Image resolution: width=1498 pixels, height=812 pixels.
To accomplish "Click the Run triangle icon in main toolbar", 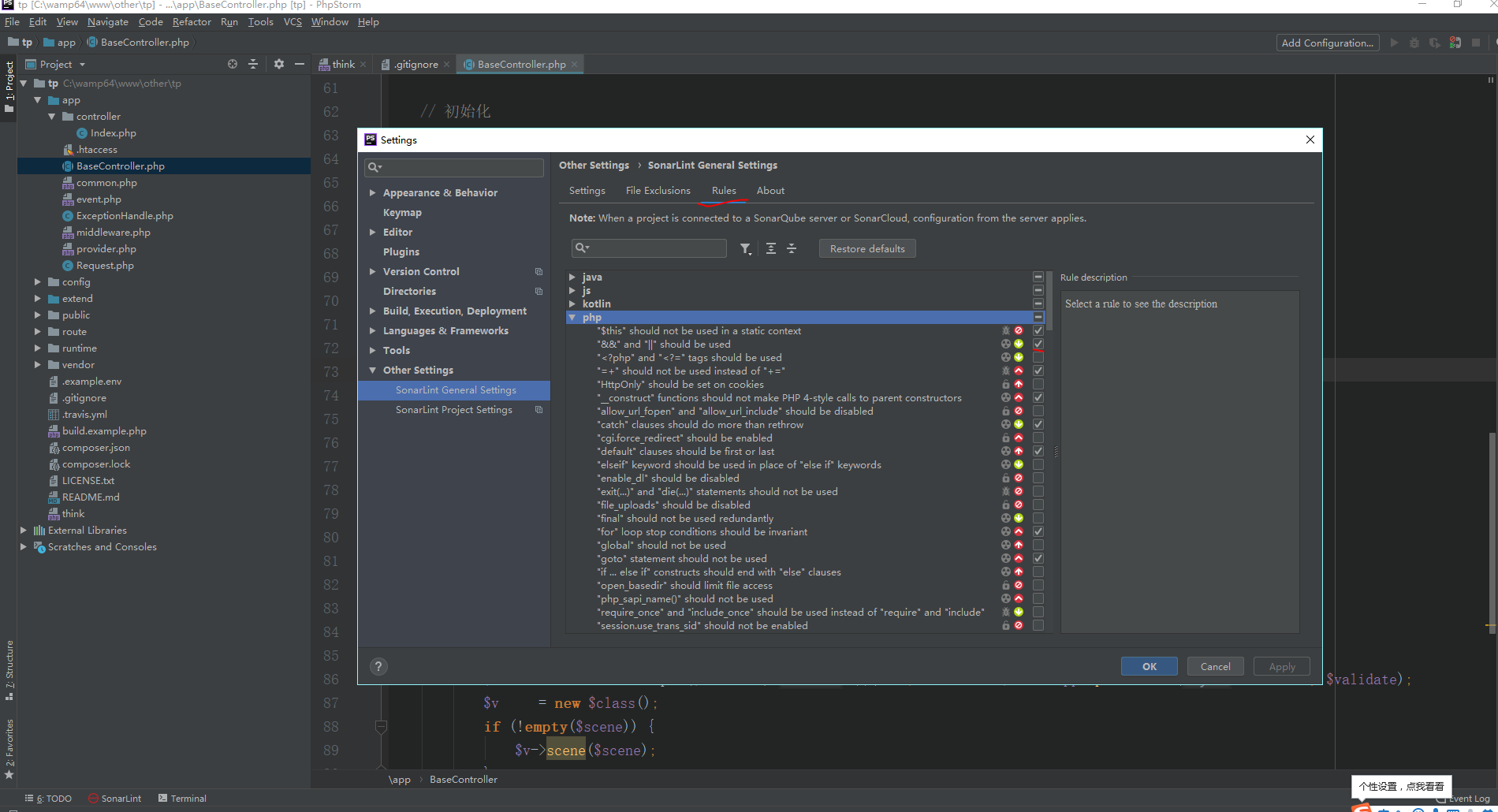I will tap(1394, 43).
